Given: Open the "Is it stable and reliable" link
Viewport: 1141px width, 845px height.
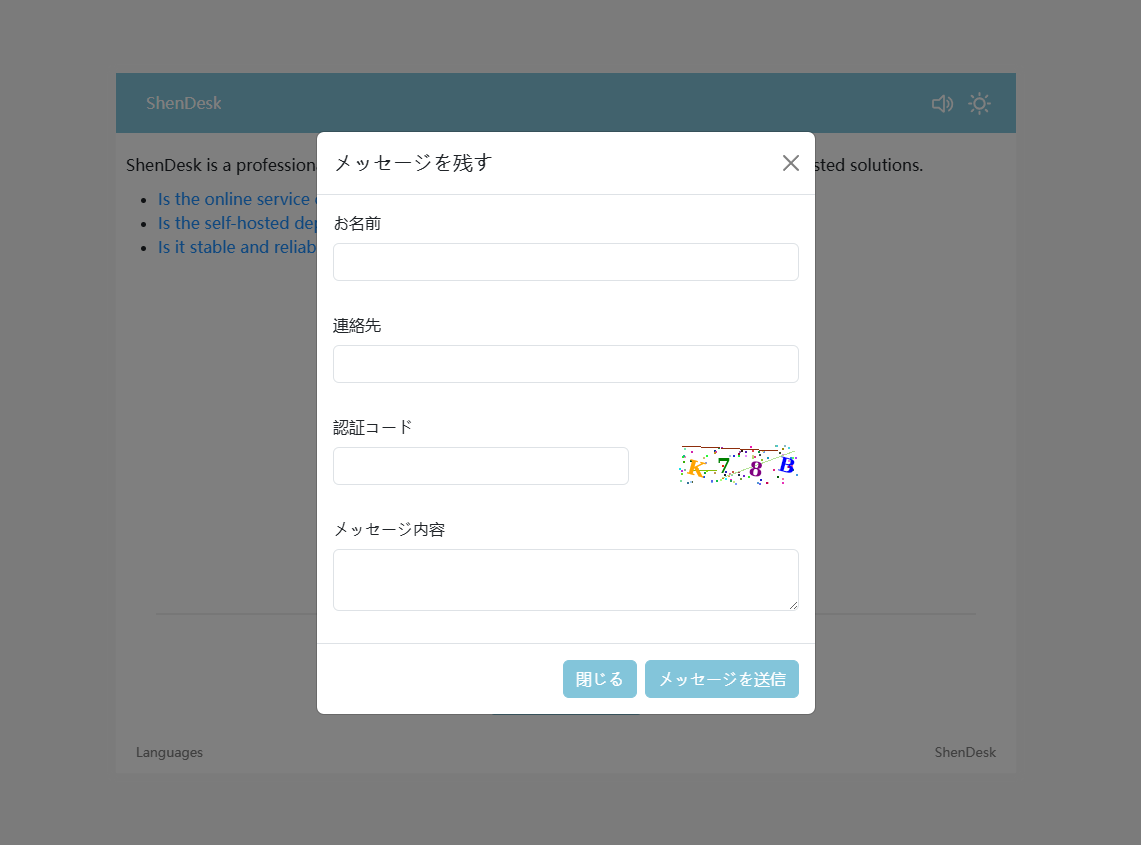Looking at the screenshot, I should tap(237, 247).
